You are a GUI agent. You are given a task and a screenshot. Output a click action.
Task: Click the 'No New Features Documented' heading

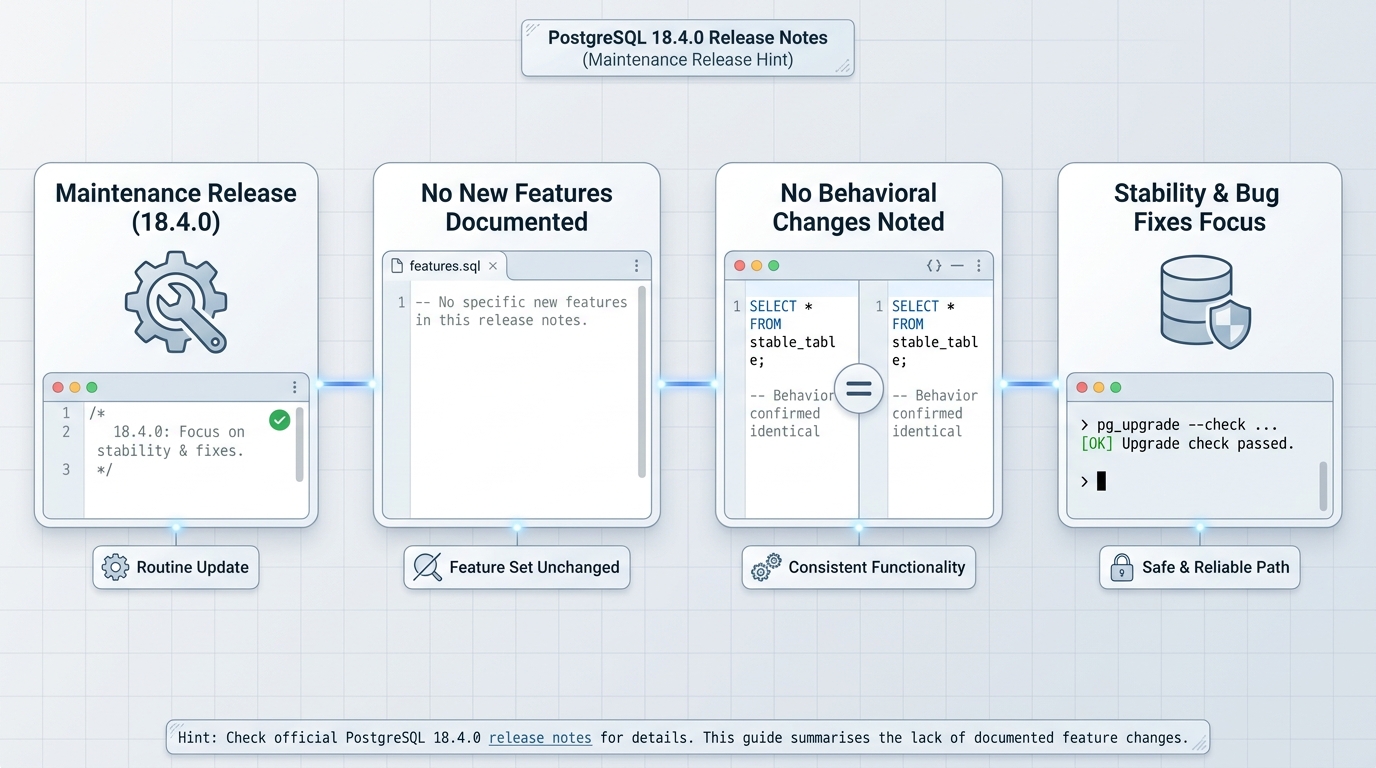pyautogui.click(x=517, y=207)
